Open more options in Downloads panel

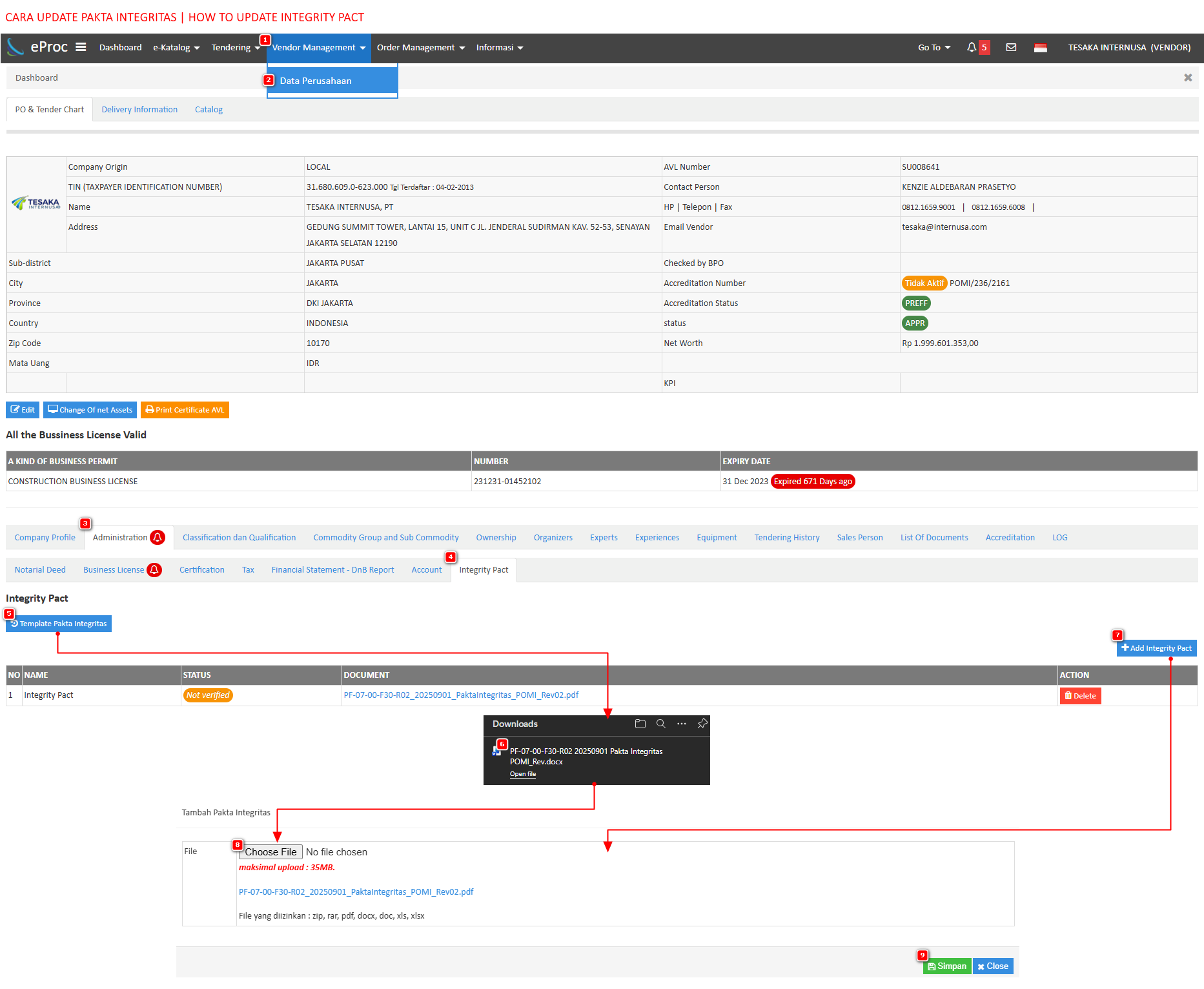[x=681, y=724]
